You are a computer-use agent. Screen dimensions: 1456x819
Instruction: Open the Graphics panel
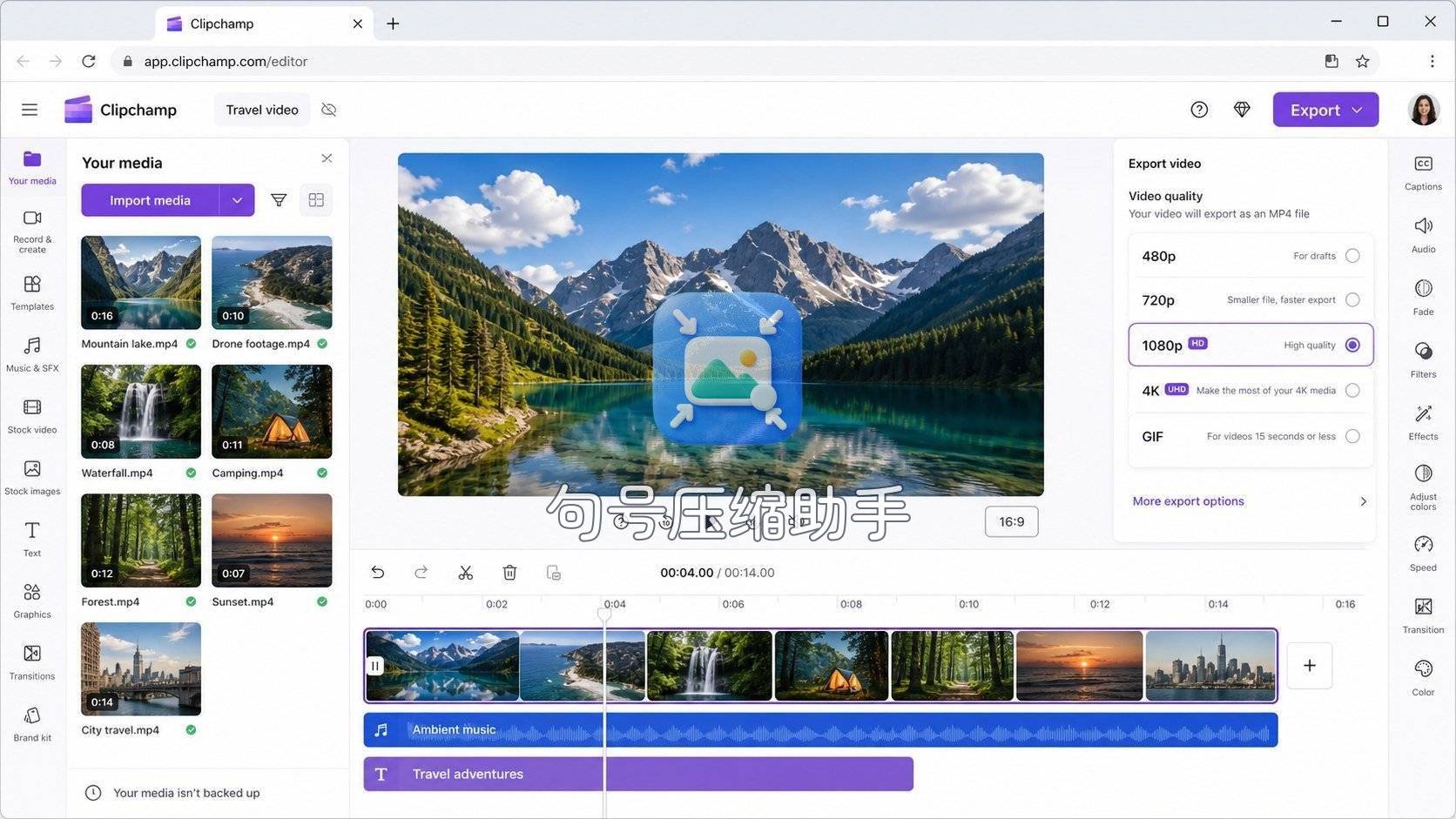[x=32, y=601]
